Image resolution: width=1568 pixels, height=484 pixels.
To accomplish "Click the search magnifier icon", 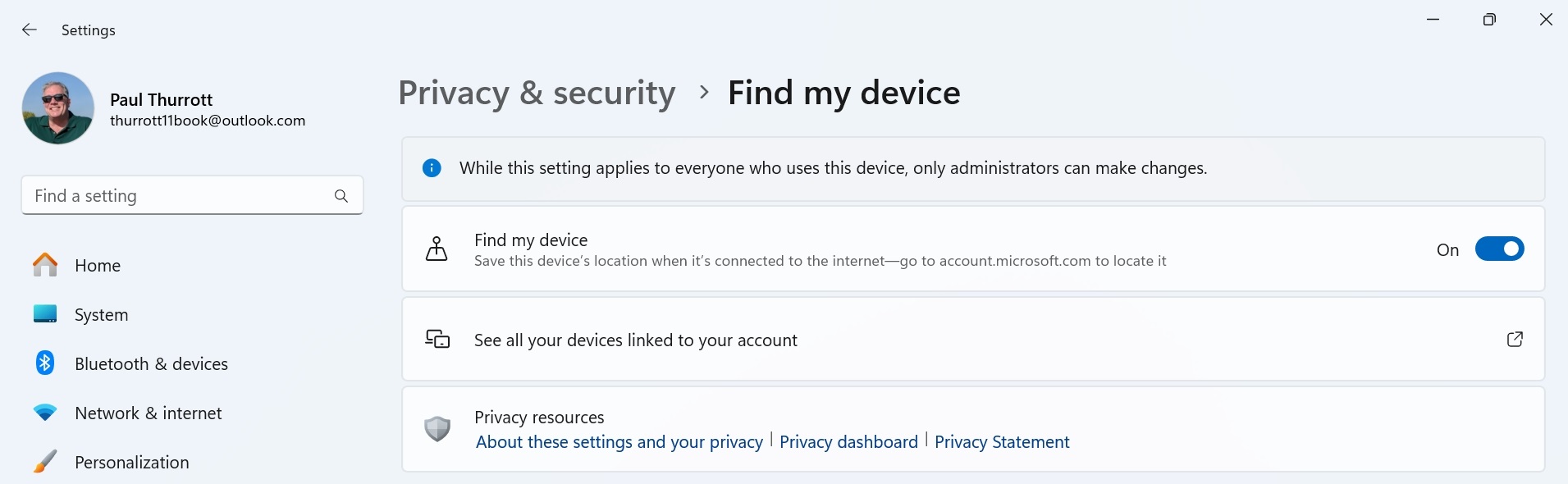I will pos(341,196).
